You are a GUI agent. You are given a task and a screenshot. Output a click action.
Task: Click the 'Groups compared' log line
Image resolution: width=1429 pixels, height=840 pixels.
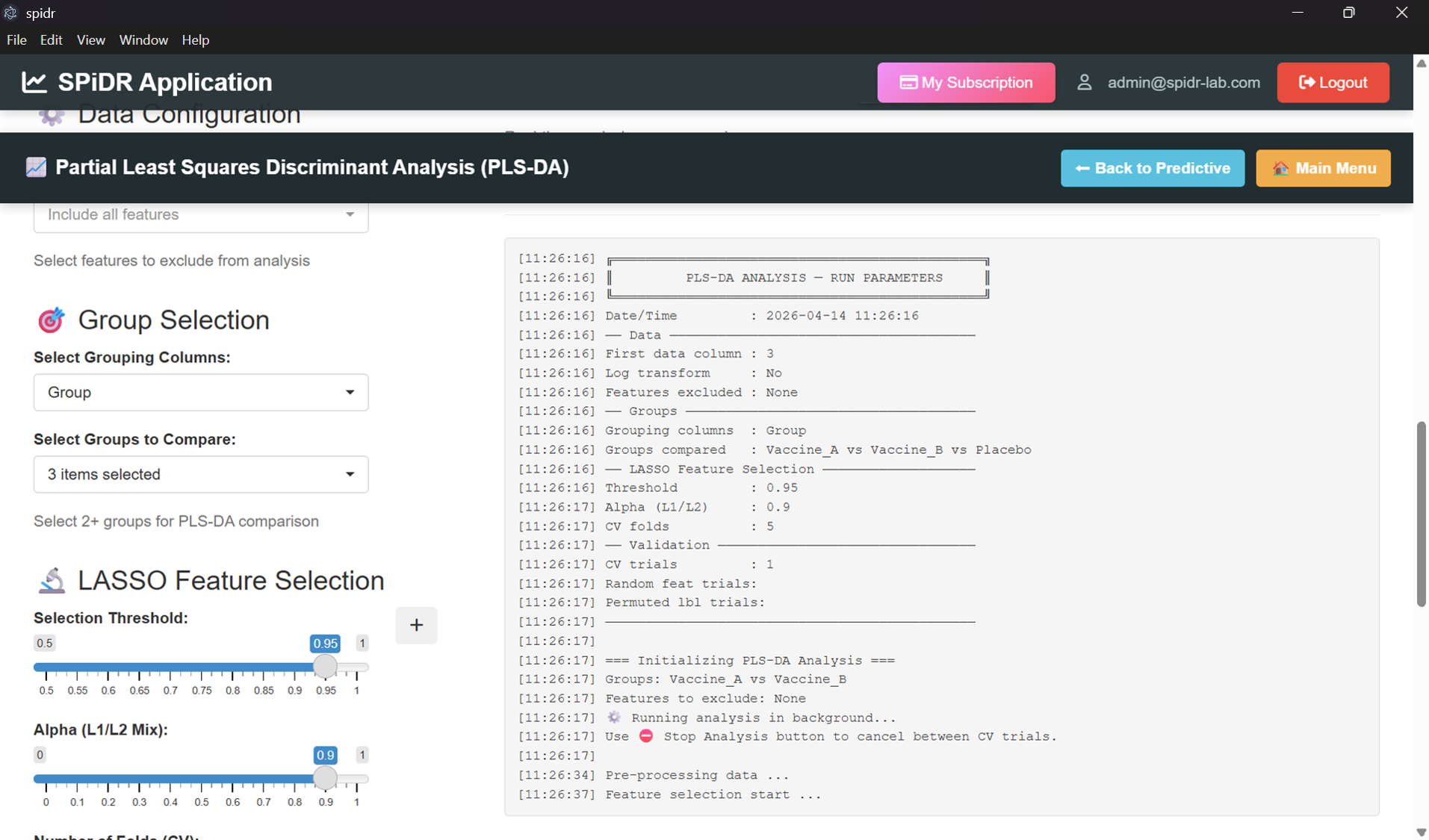coord(774,449)
